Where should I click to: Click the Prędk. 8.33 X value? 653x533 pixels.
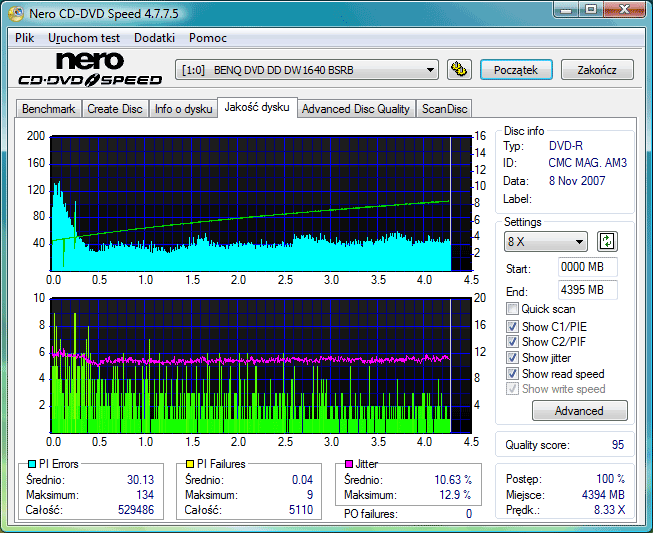[x=610, y=510]
